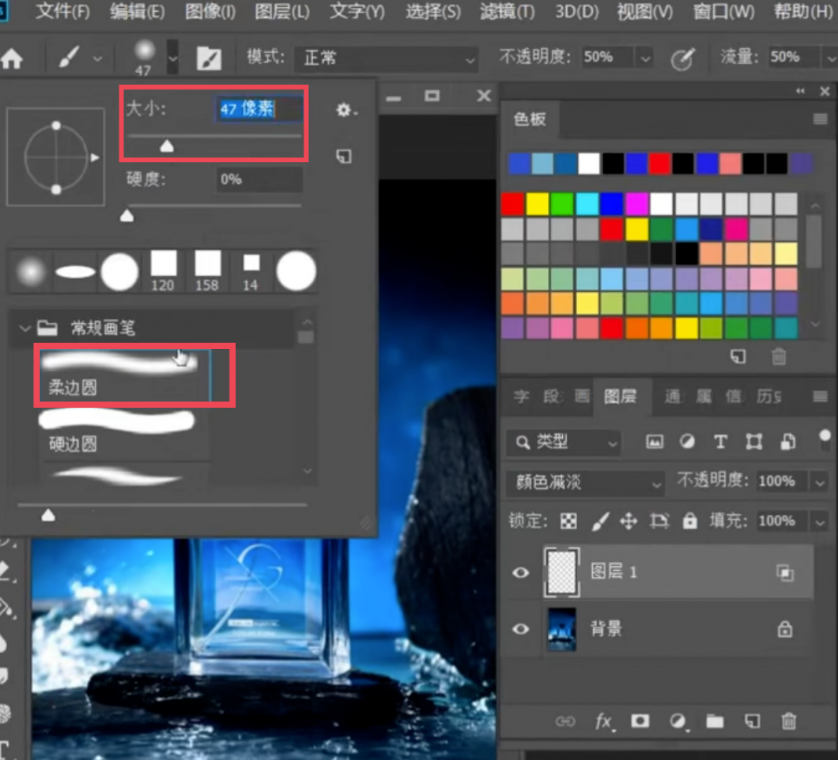The height and width of the screenshot is (760, 838).
Task: Toggle the brush settings panel icon
Action: 209,58
